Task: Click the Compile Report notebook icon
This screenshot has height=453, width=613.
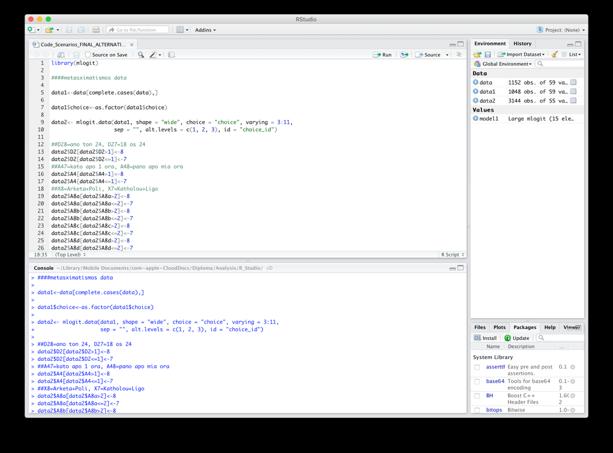Action: tap(171, 55)
